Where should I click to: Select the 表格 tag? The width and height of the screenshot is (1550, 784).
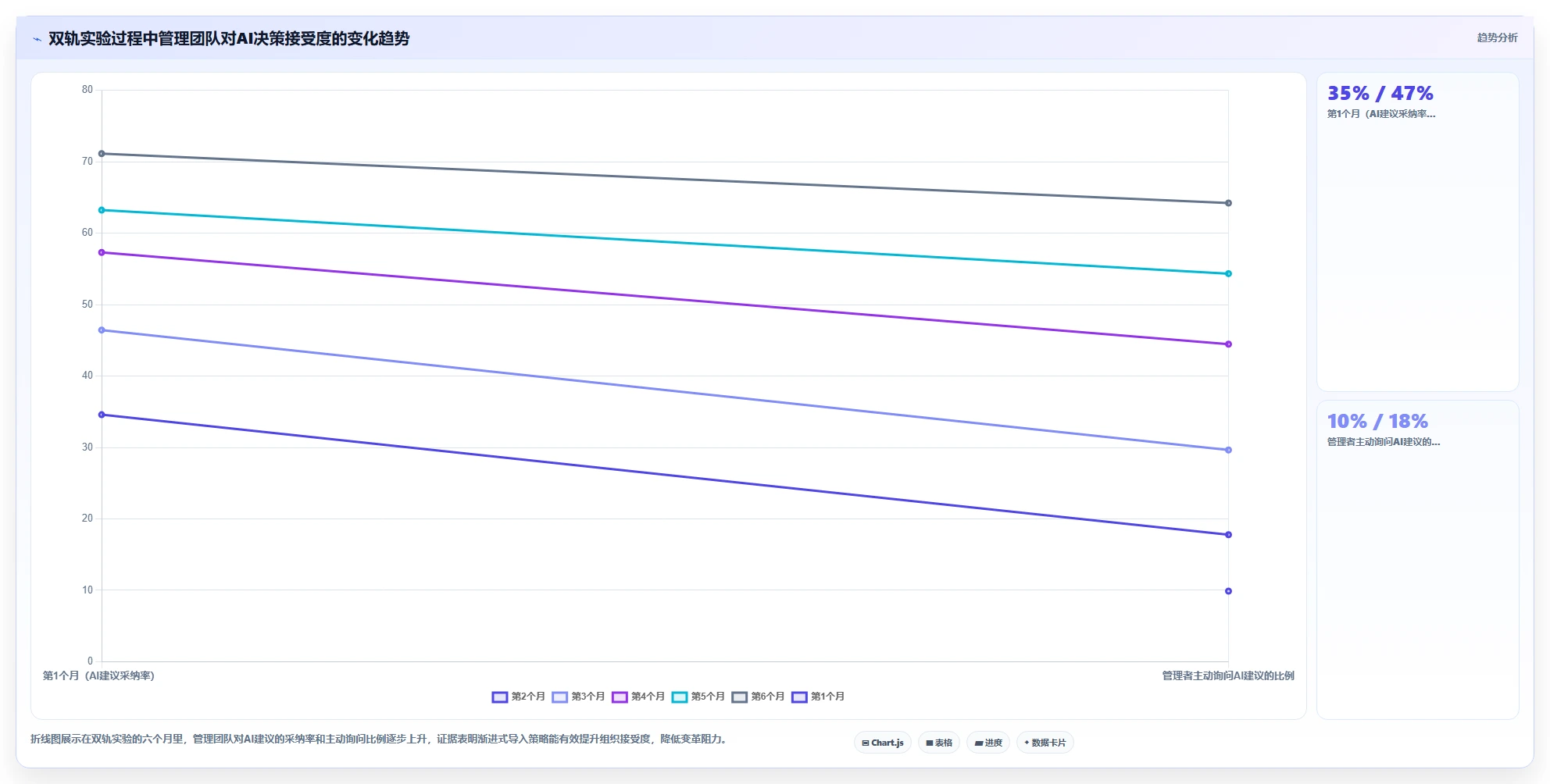coord(939,743)
